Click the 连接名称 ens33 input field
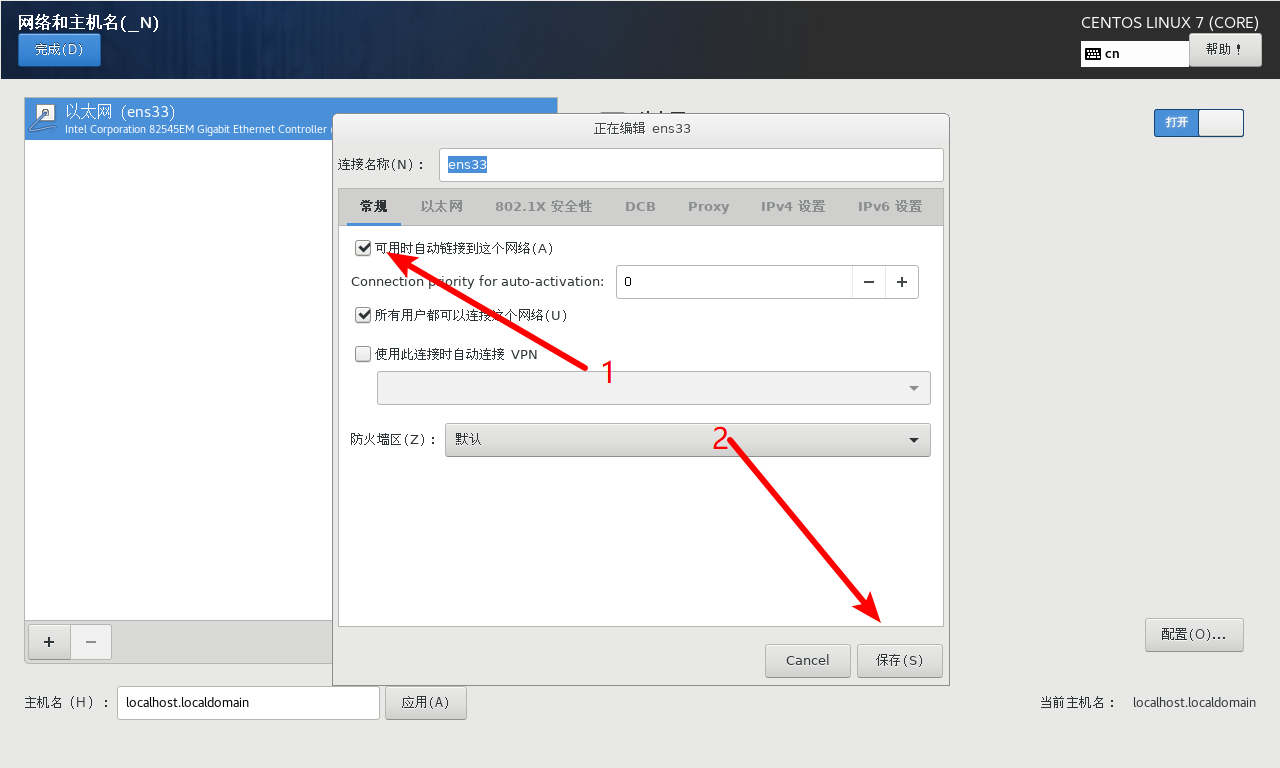The width and height of the screenshot is (1280, 768). click(691, 165)
